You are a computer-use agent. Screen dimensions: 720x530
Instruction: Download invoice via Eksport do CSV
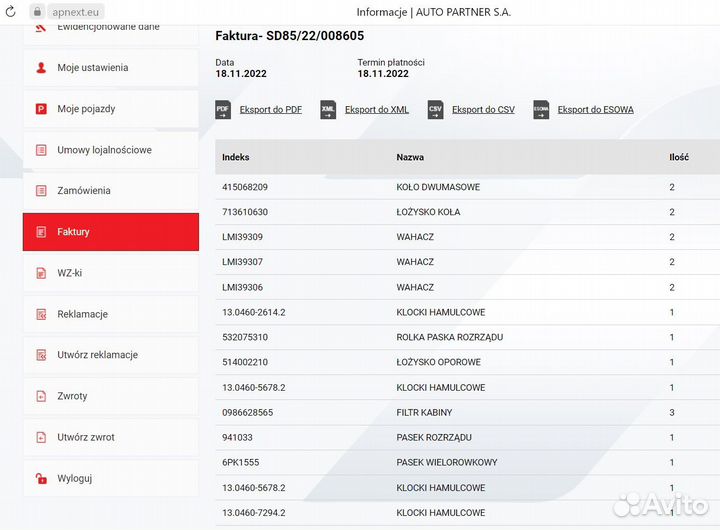coord(483,110)
